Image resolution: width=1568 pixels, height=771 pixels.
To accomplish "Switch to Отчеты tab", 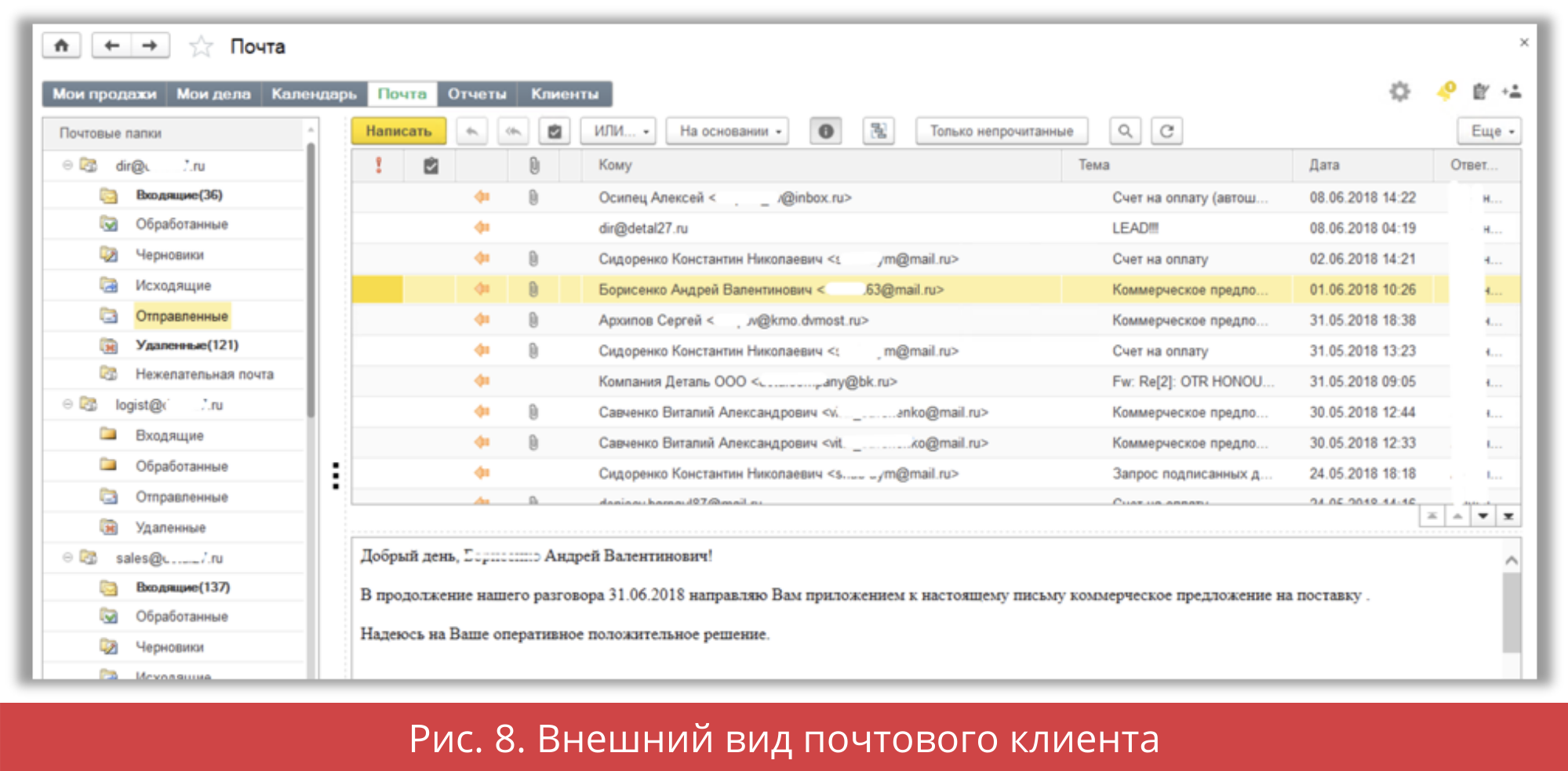I will pos(477,94).
